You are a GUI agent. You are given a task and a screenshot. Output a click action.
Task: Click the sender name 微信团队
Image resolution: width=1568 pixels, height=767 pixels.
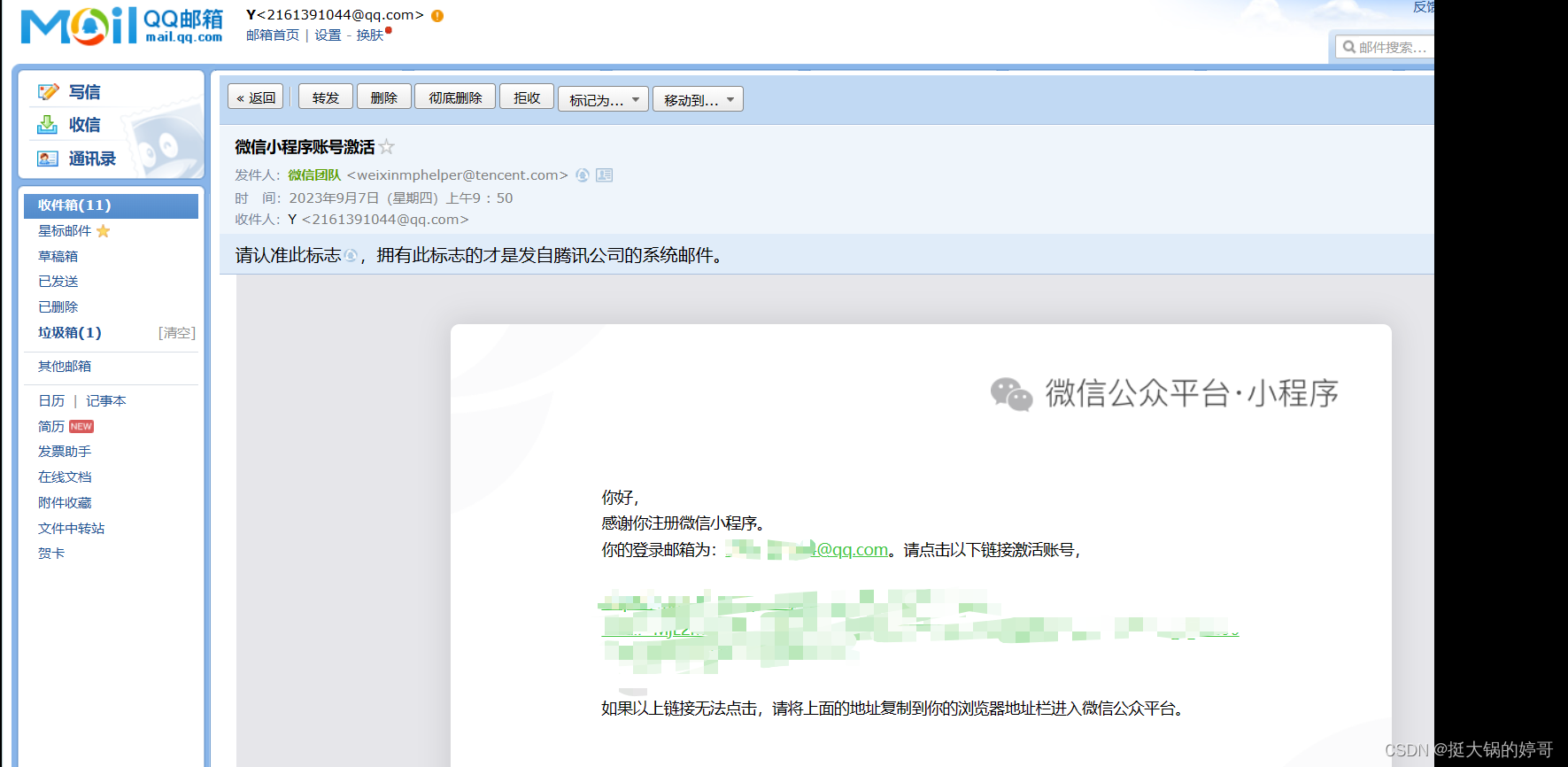(314, 175)
